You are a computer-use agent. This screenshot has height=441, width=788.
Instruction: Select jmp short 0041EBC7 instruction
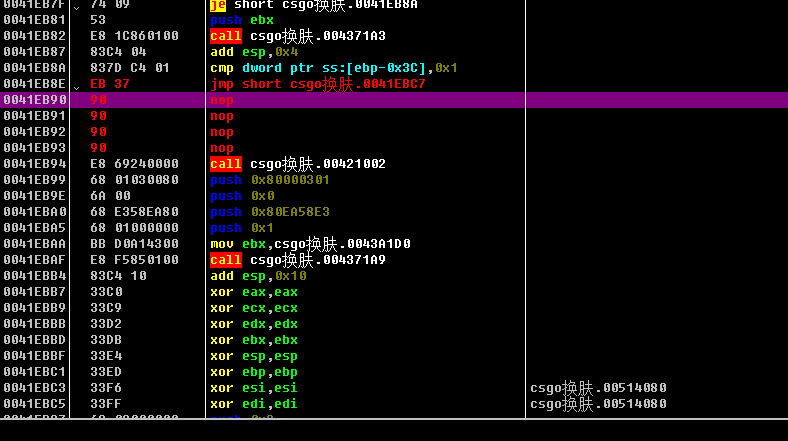(318, 84)
